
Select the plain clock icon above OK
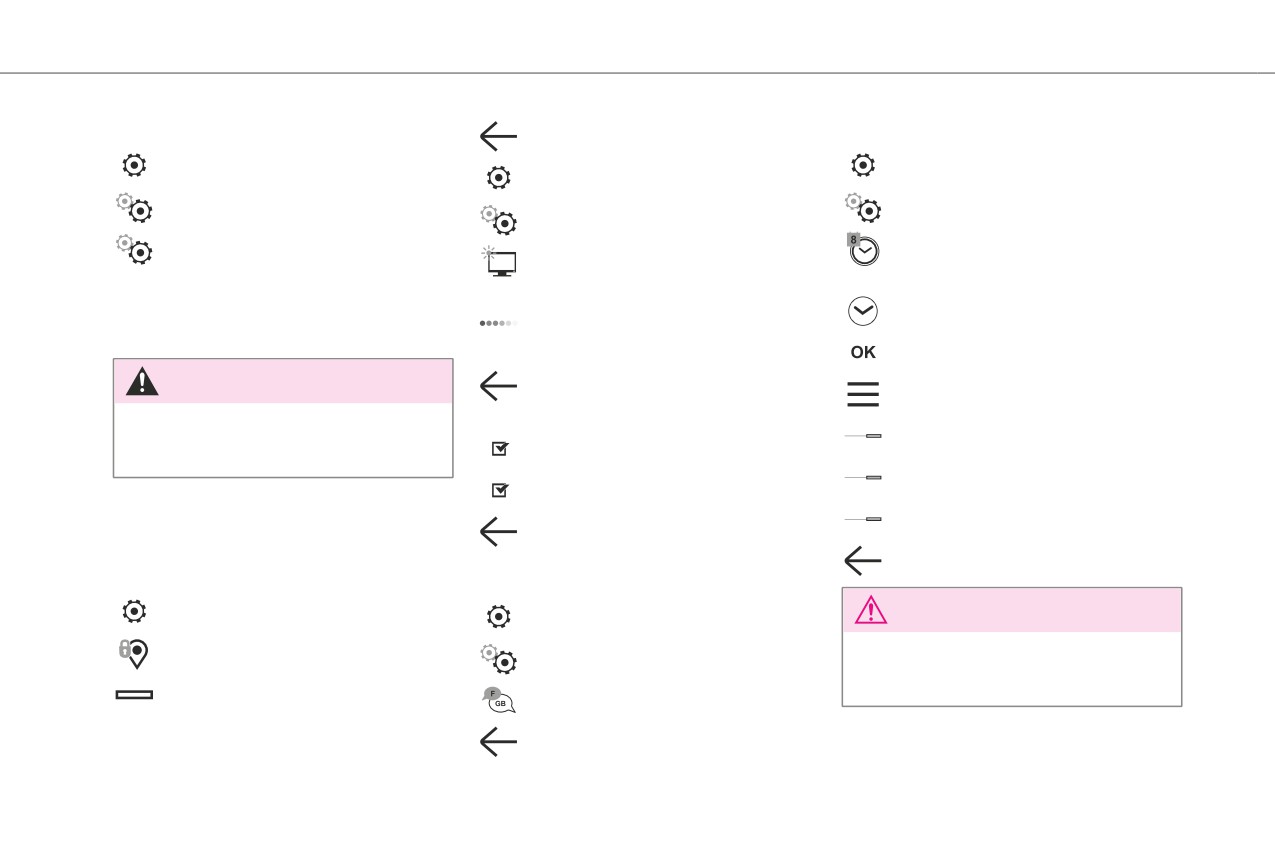pyautogui.click(x=863, y=311)
